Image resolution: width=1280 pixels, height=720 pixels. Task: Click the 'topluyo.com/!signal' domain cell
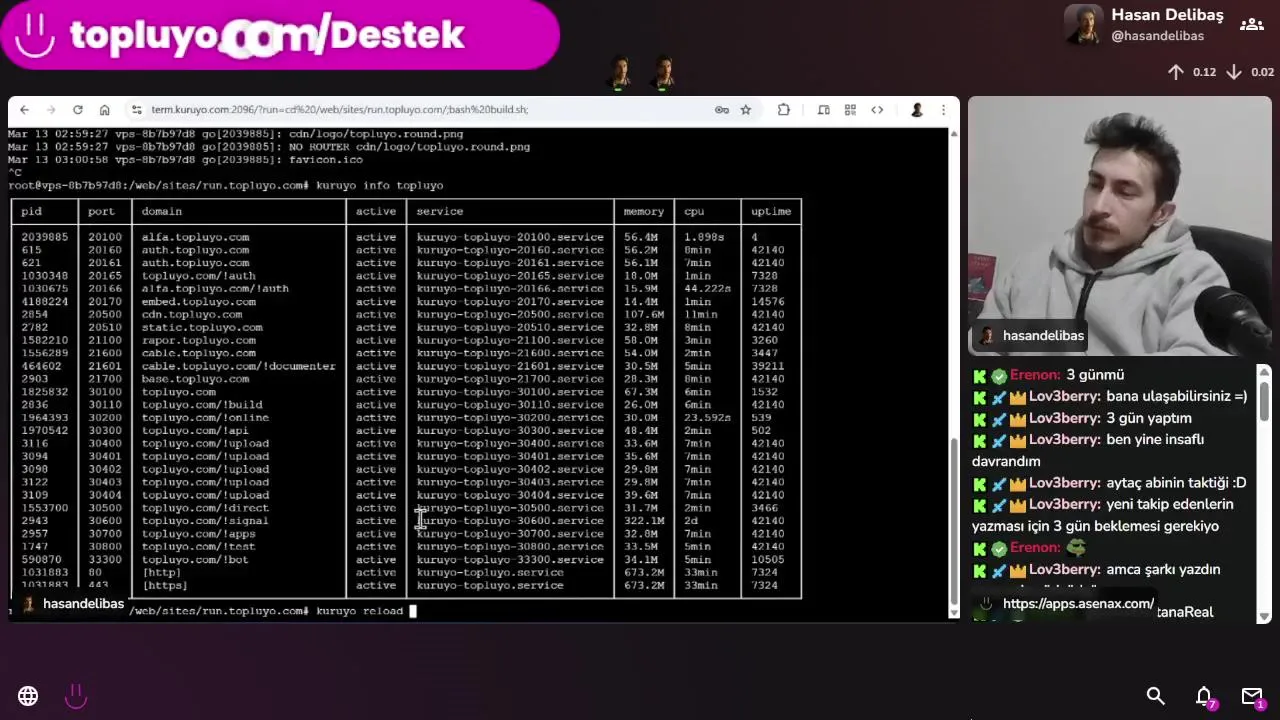[x=205, y=520]
